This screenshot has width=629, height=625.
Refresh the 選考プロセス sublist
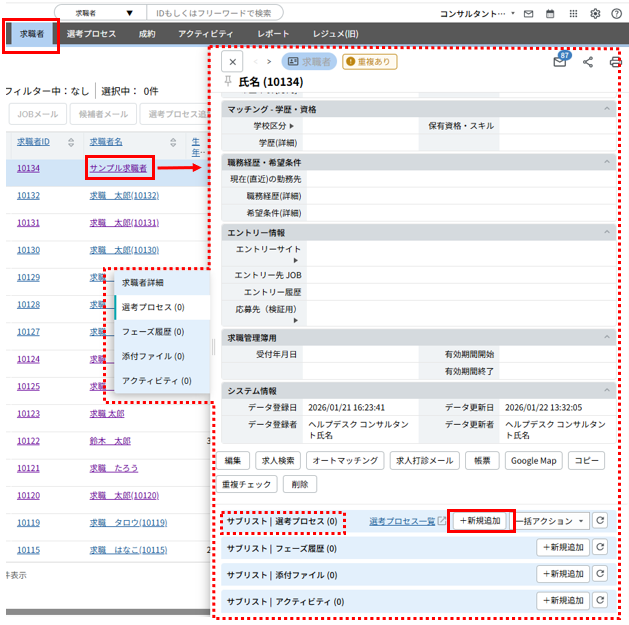click(x=600, y=521)
